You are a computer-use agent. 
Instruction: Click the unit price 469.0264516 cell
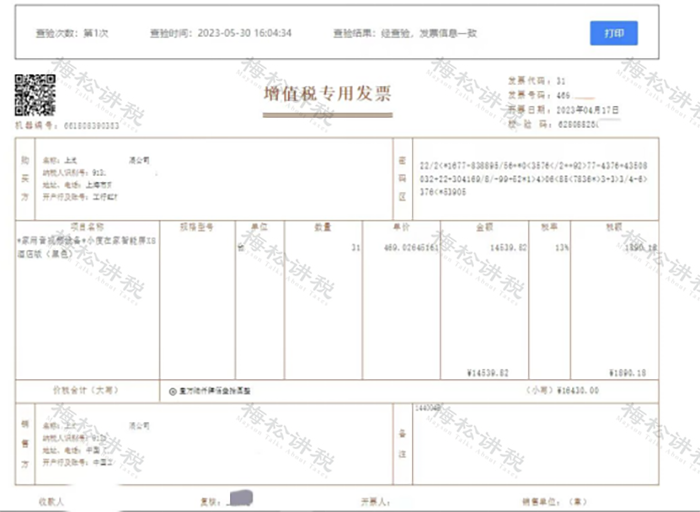tap(411, 248)
